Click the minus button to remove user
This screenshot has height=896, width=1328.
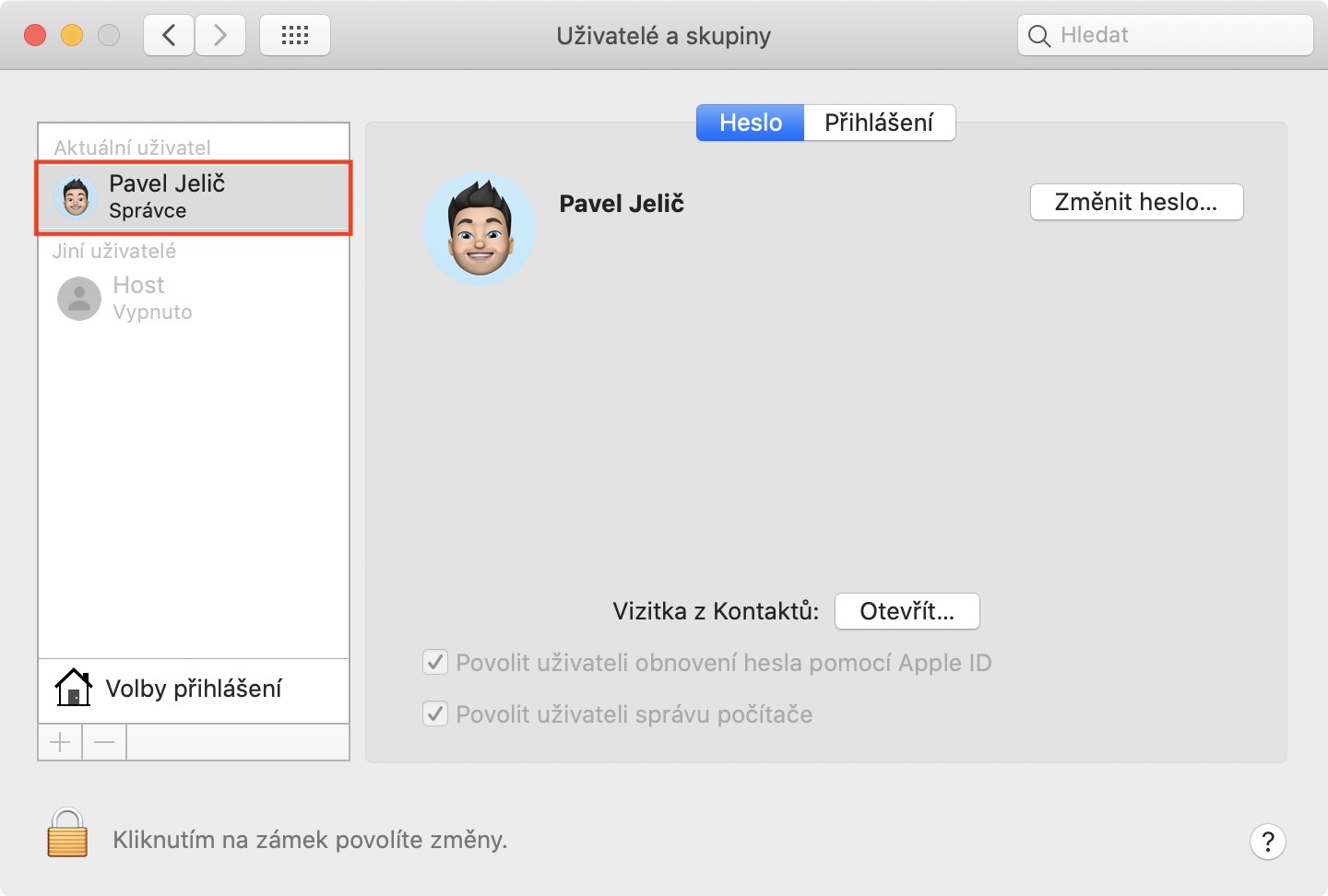[x=104, y=742]
